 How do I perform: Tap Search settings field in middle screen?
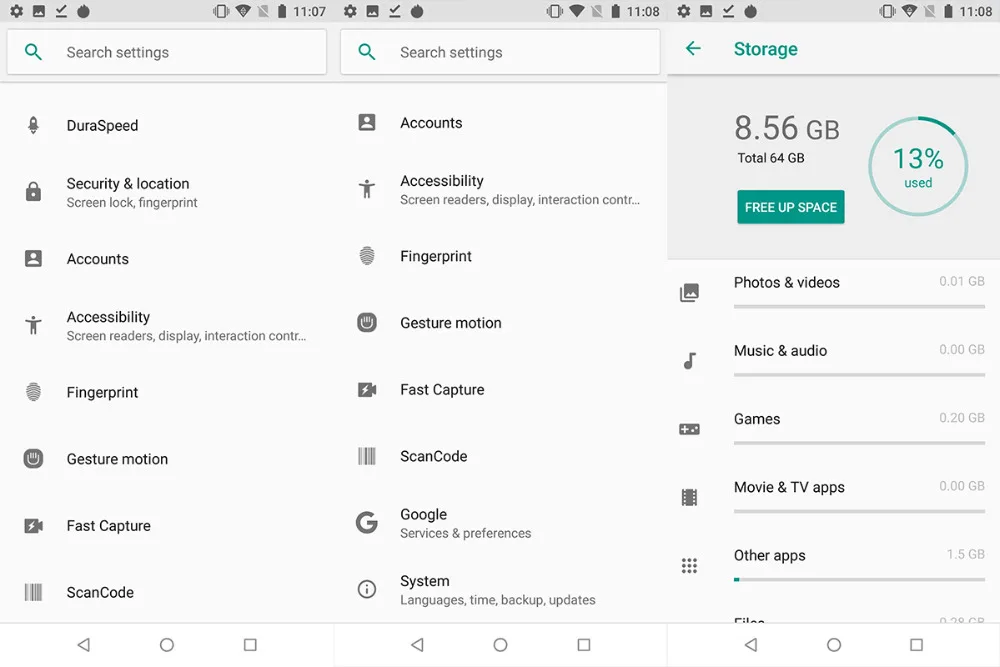[x=500, y=52]
